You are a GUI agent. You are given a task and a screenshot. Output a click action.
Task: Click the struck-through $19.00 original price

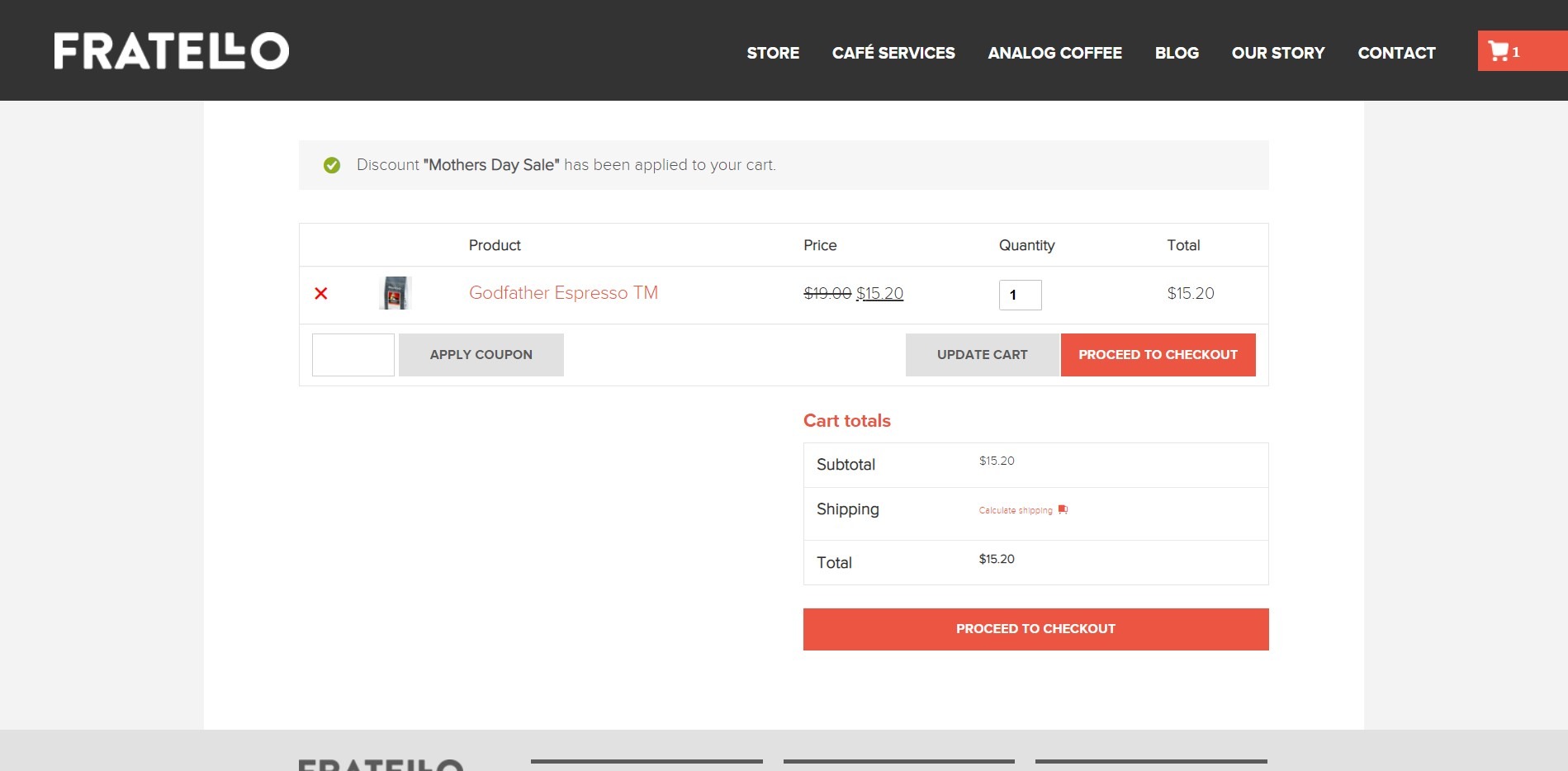(827, 293)
